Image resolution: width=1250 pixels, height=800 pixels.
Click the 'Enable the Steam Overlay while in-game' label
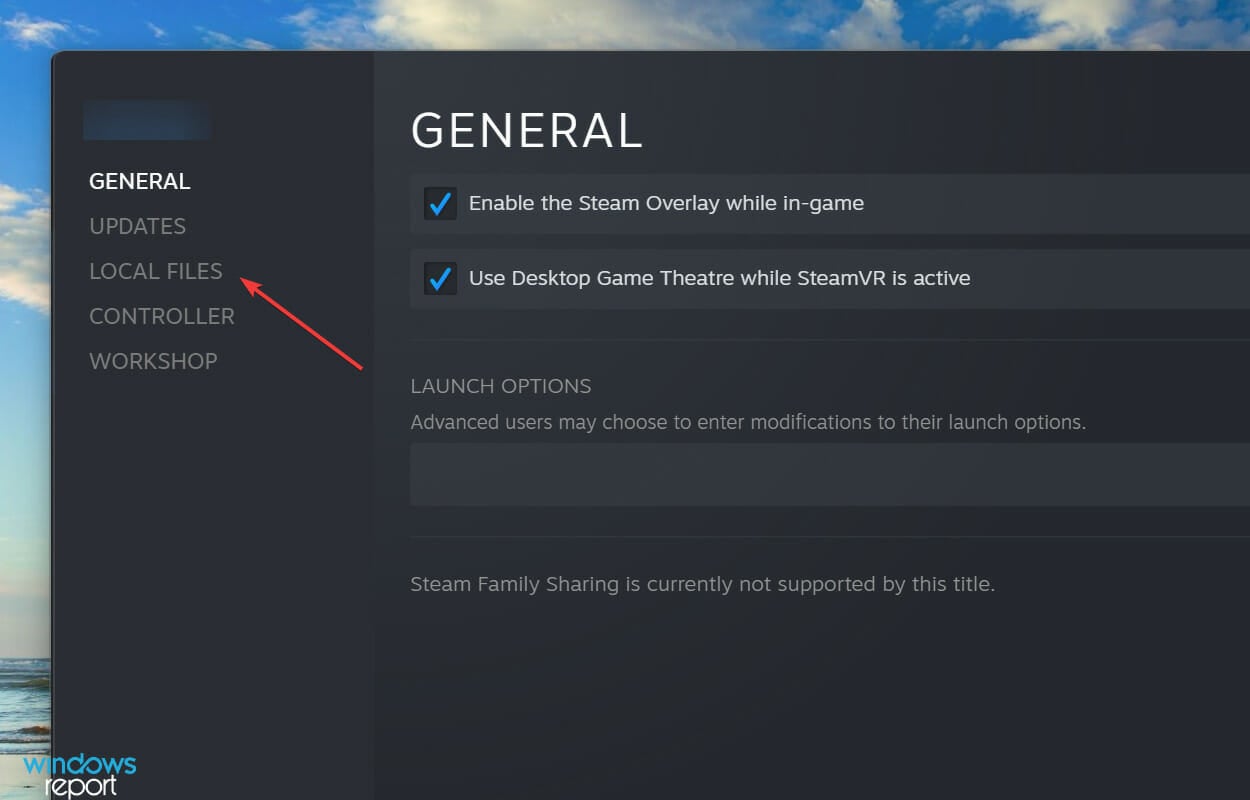point(666,203)
